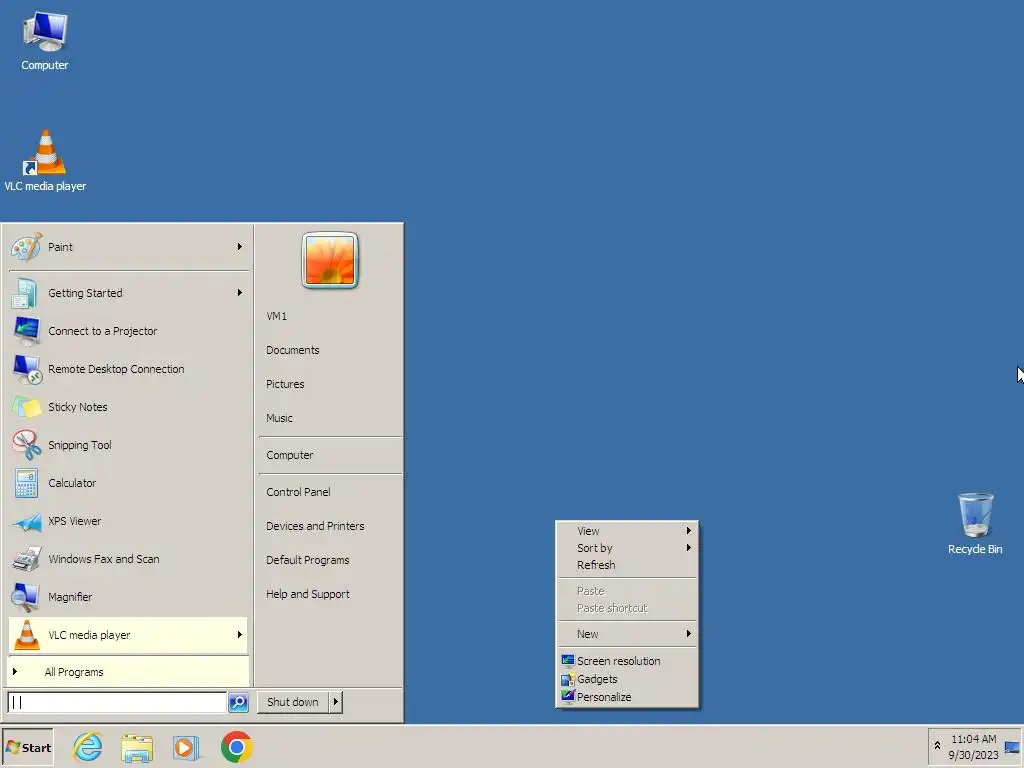Screen dimensions: 1024x768
Task: Launch Calculator icon
Action: point(26,483)
